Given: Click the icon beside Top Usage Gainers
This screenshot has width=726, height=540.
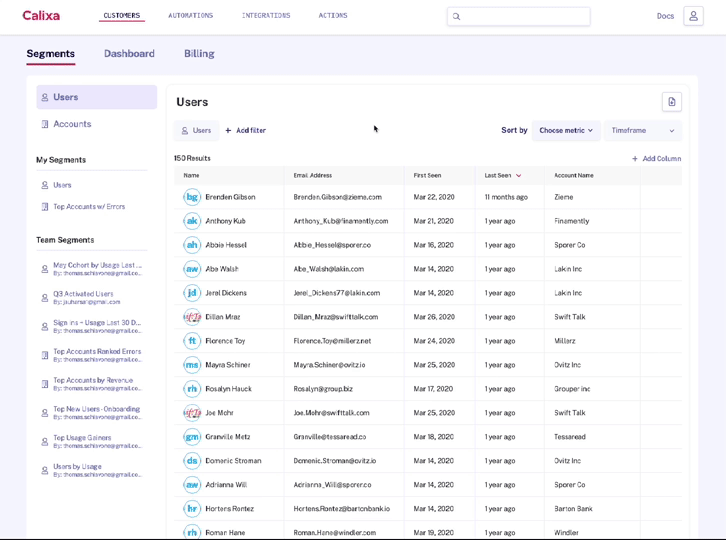Looking at the screenshot, I should click(x=45, y=442).
